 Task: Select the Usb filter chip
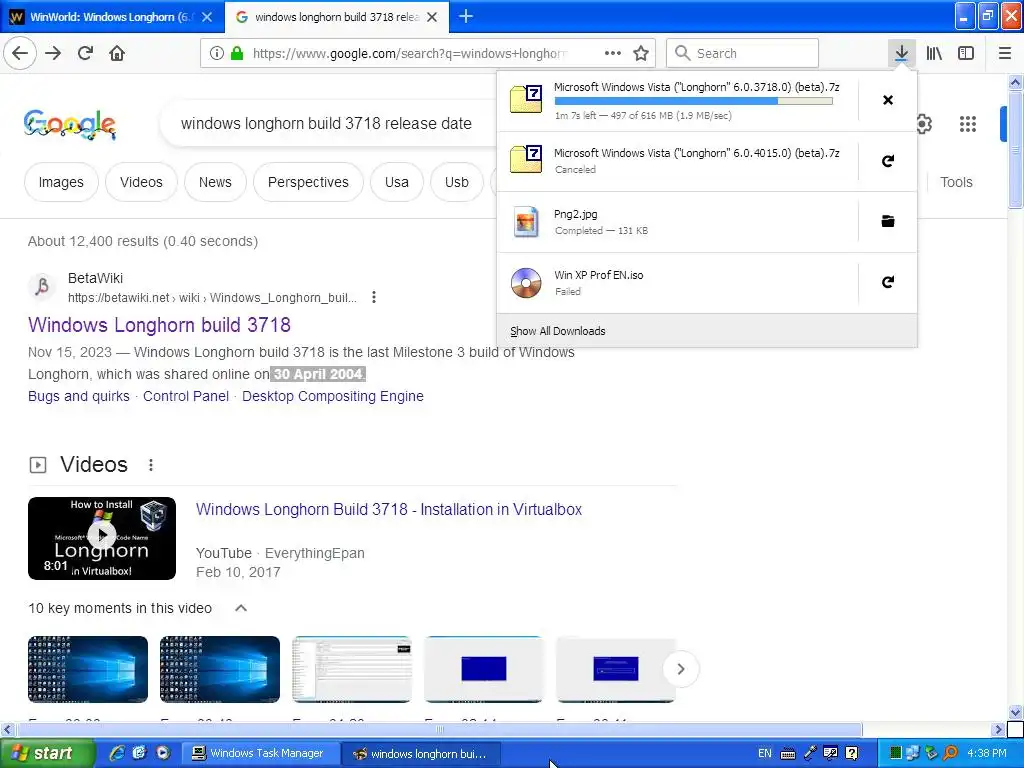point(457,182)
